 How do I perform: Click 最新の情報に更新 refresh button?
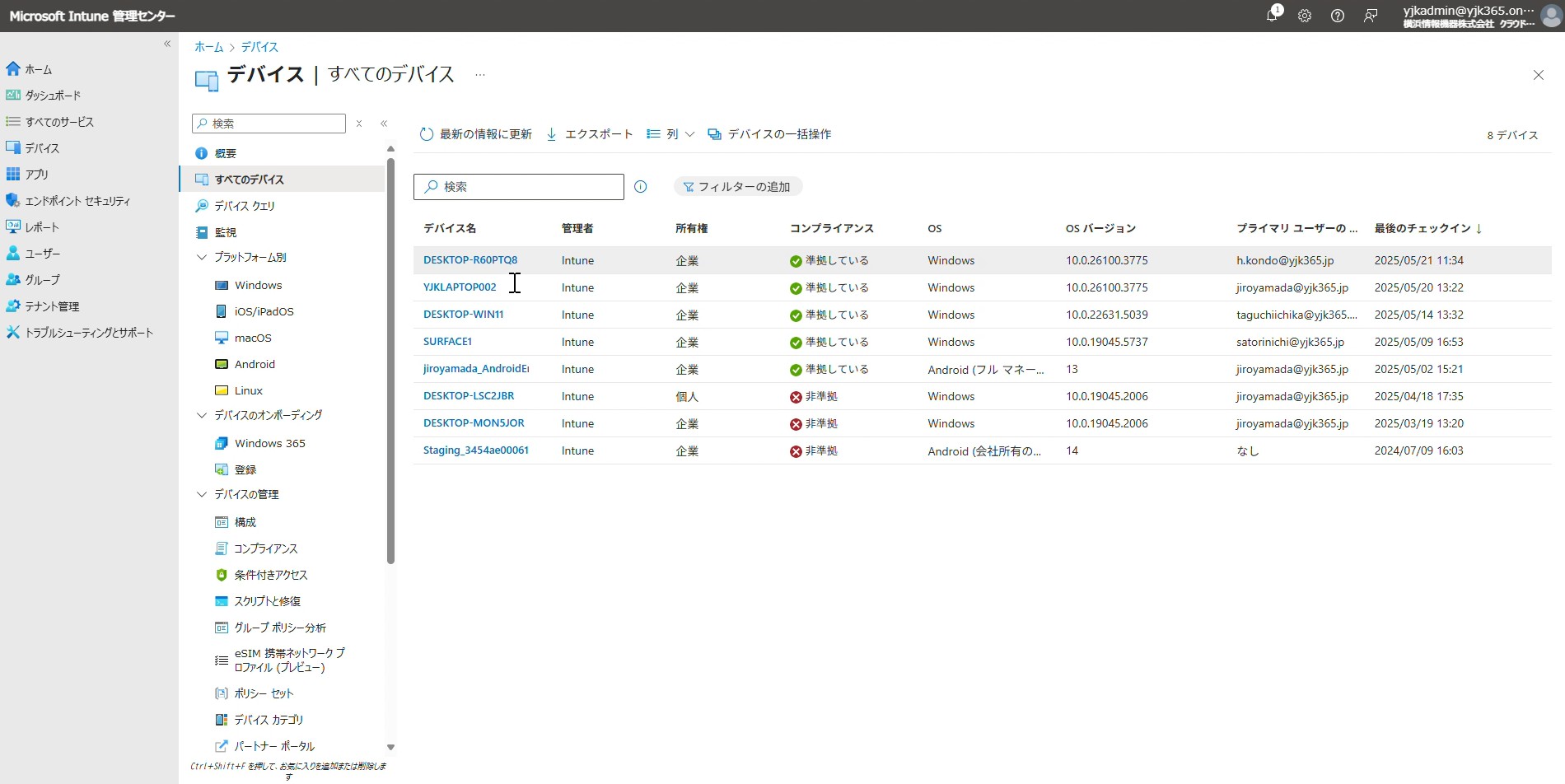[x=476, y=134]
